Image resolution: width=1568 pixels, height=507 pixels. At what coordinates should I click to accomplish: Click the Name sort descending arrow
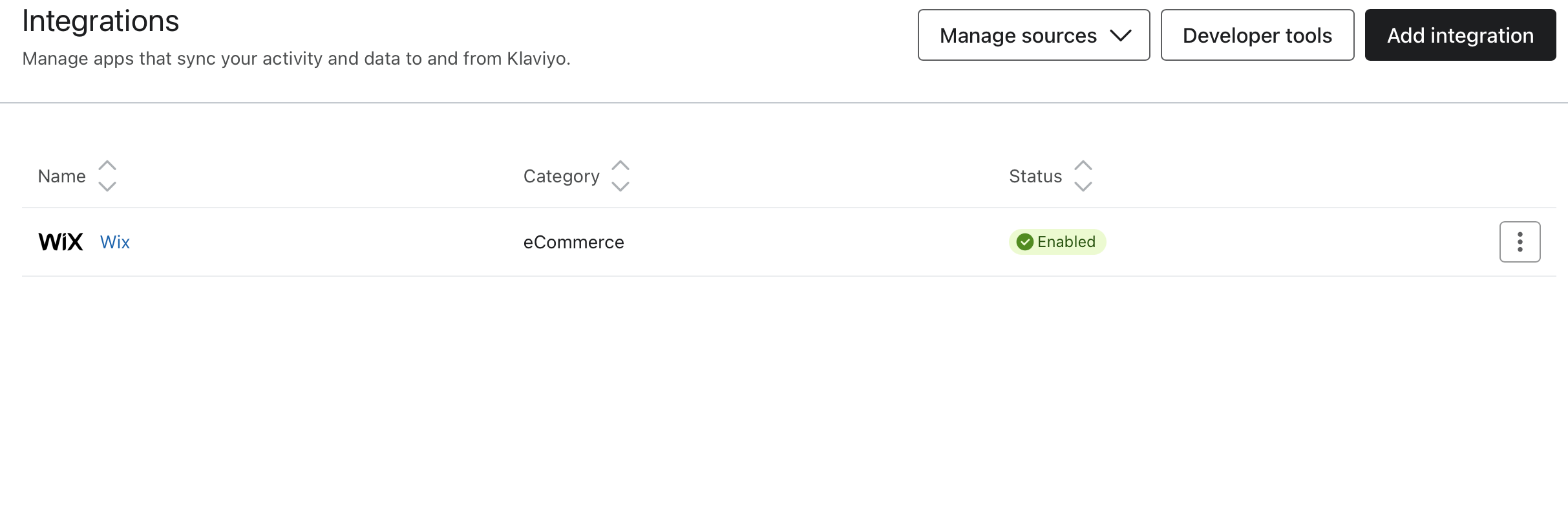coord(107,186)
